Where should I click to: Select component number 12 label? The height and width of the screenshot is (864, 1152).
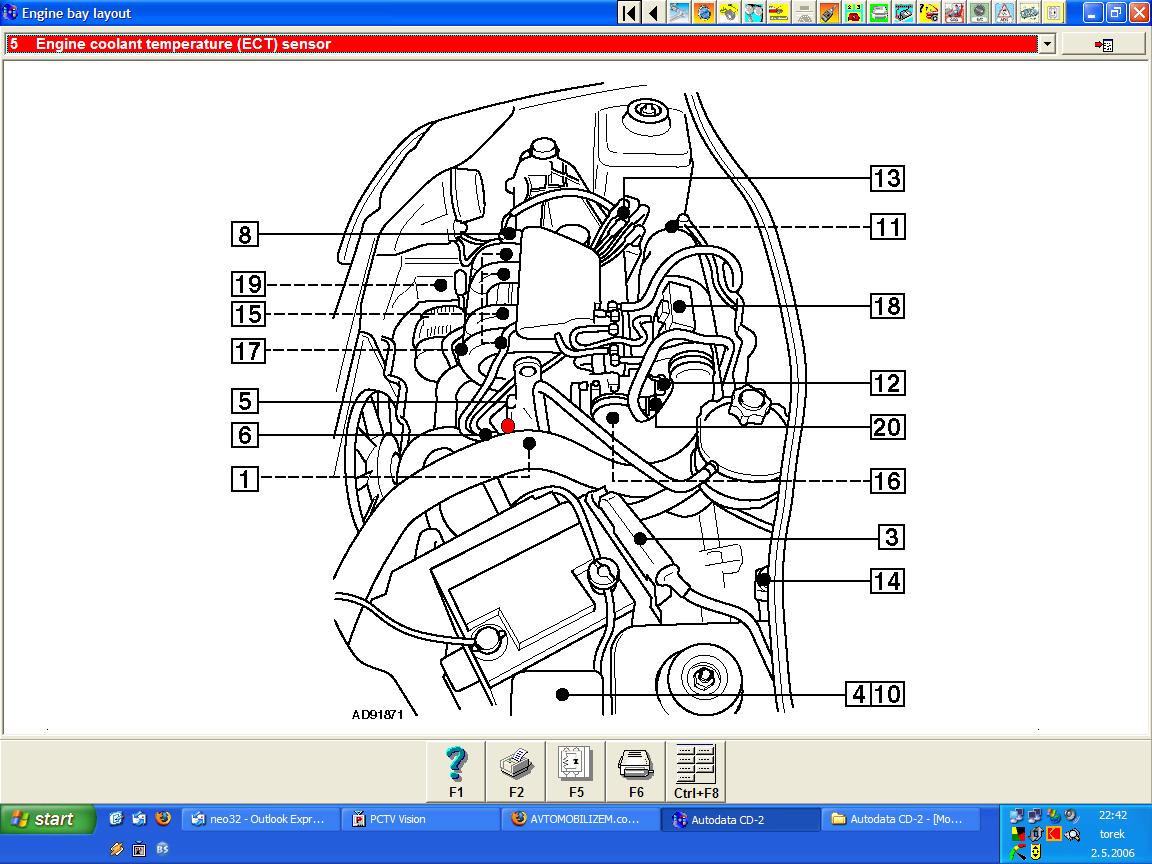(x=888, y=383)
